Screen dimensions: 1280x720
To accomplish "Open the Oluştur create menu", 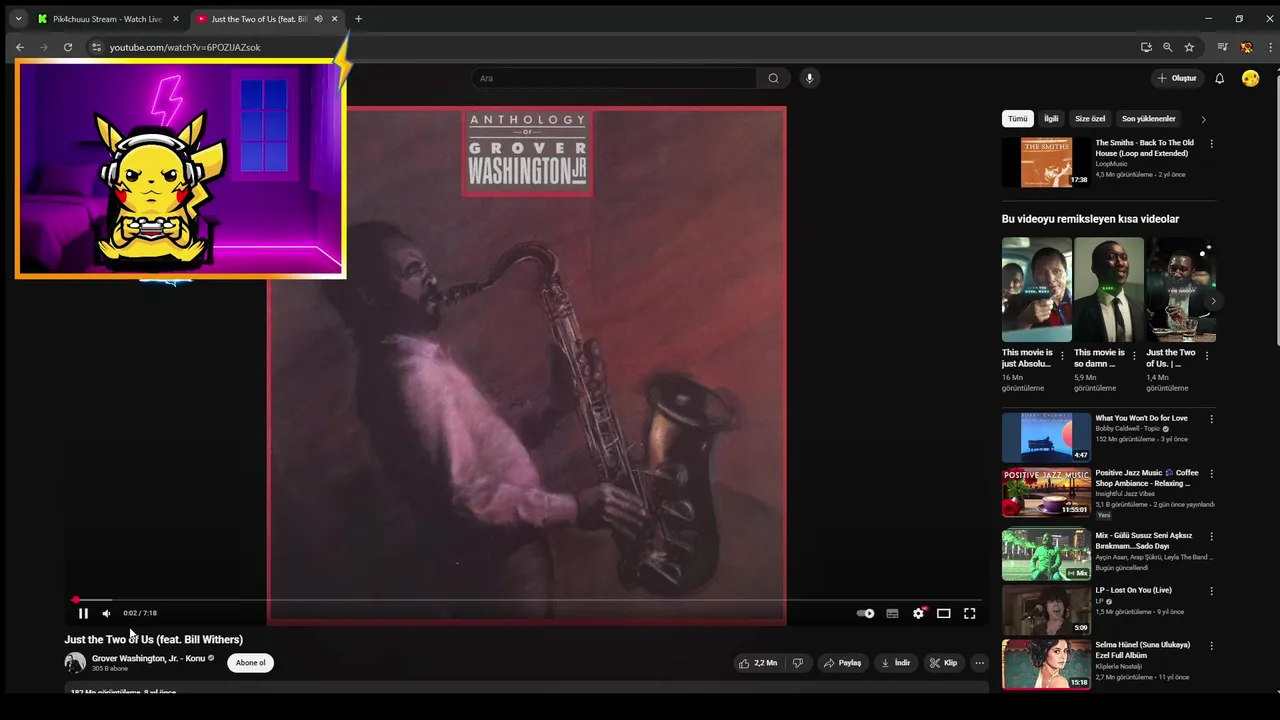I will click(x=1177, y=78).
